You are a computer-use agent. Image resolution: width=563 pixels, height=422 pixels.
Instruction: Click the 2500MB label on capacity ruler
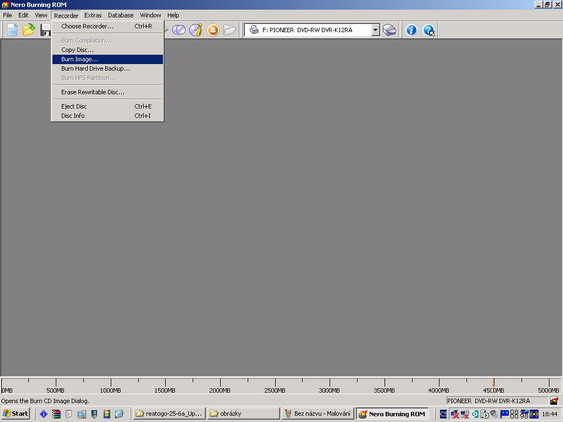tap(275, 390)
